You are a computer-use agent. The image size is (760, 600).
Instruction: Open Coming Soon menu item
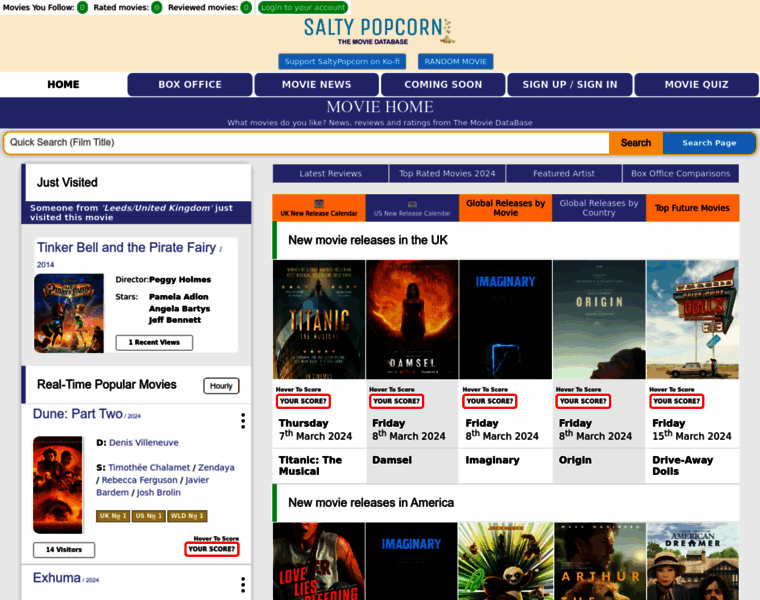[443, 84]
